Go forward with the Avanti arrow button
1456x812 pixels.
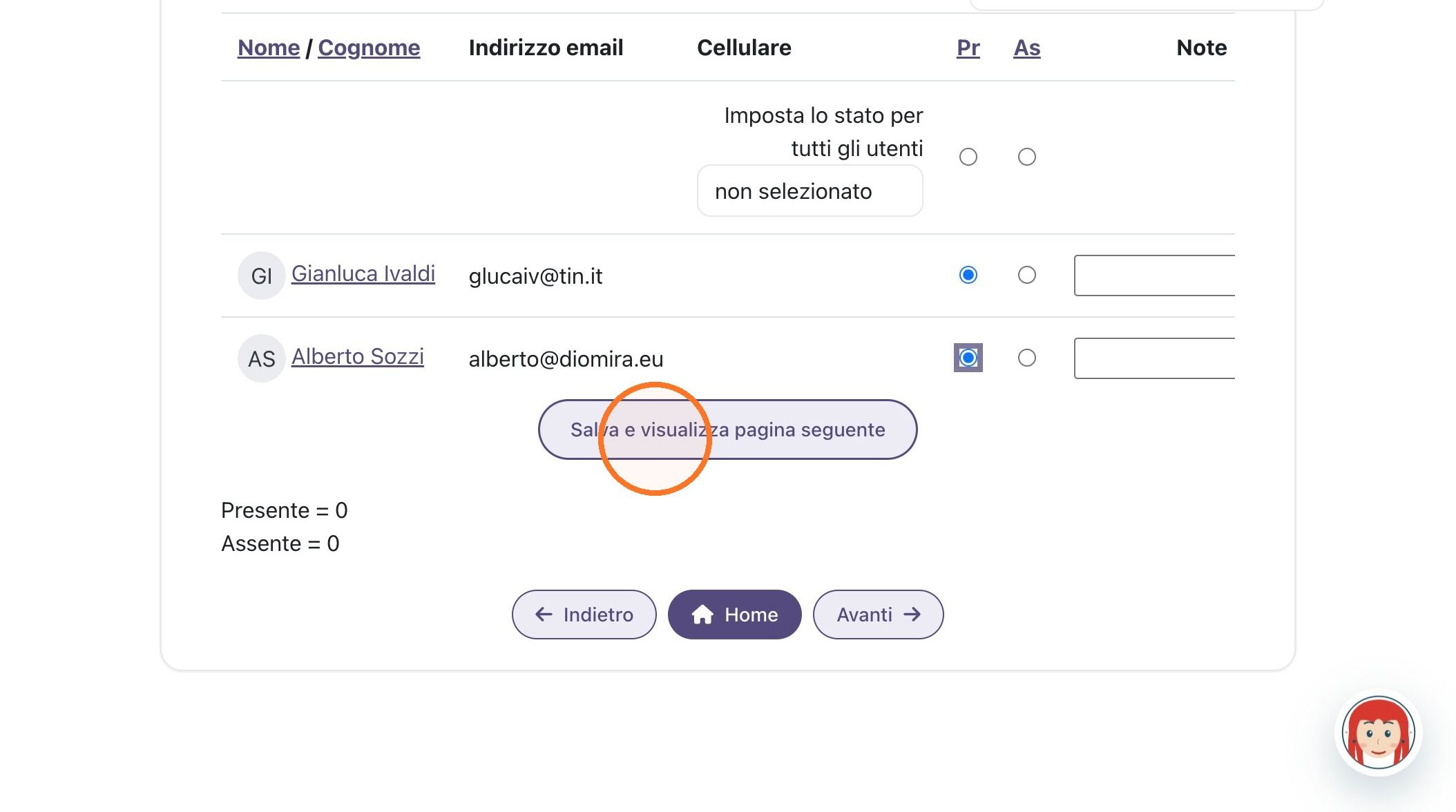click(878, 615)
